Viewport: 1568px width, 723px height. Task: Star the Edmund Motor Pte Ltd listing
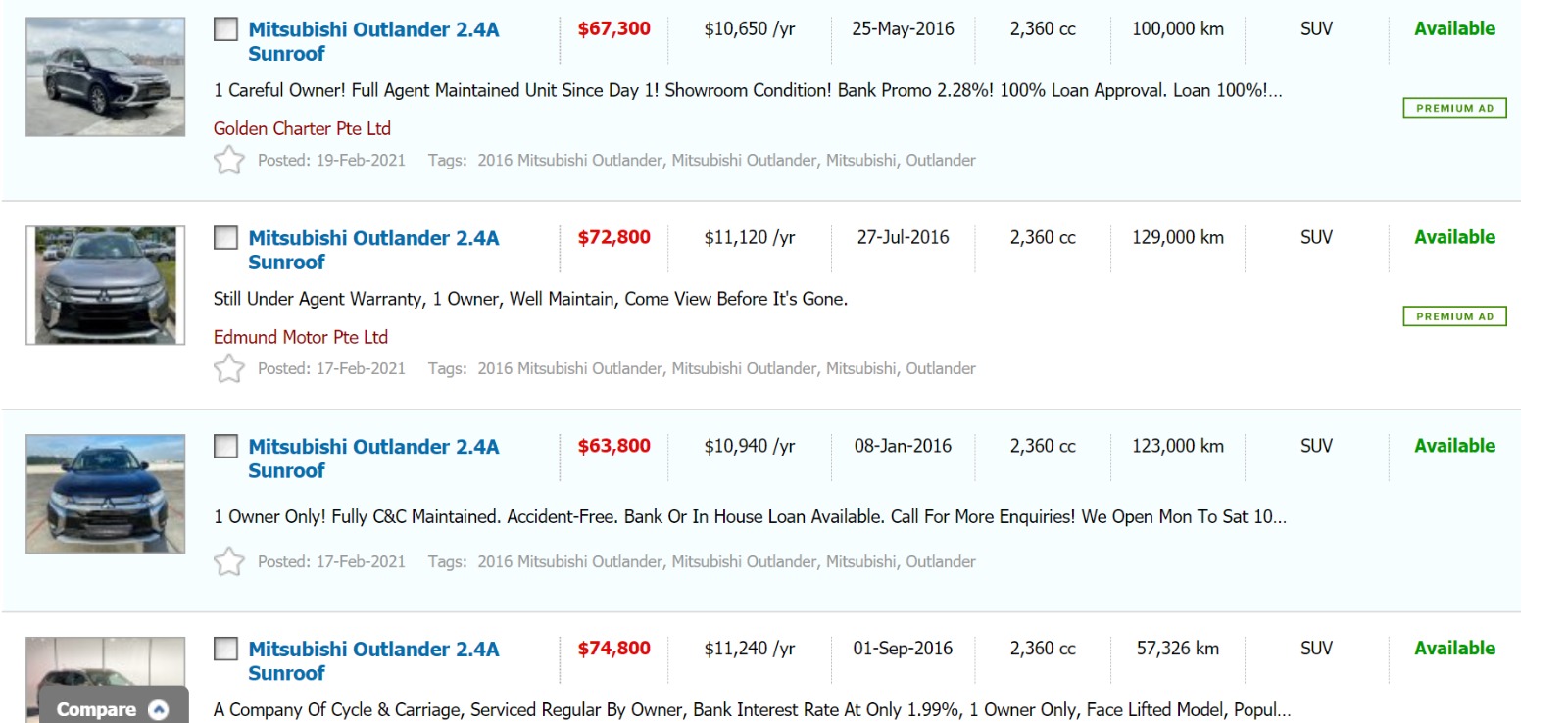228,368
